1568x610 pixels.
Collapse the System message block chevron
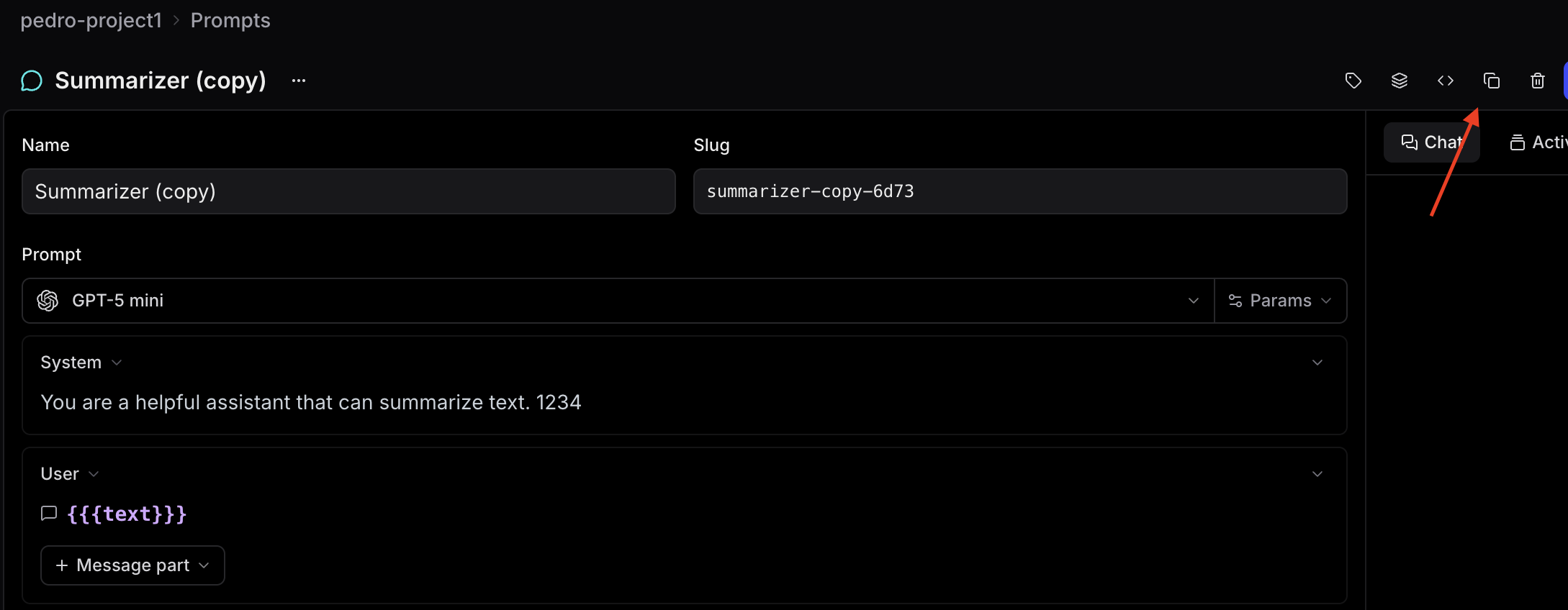1317,363
